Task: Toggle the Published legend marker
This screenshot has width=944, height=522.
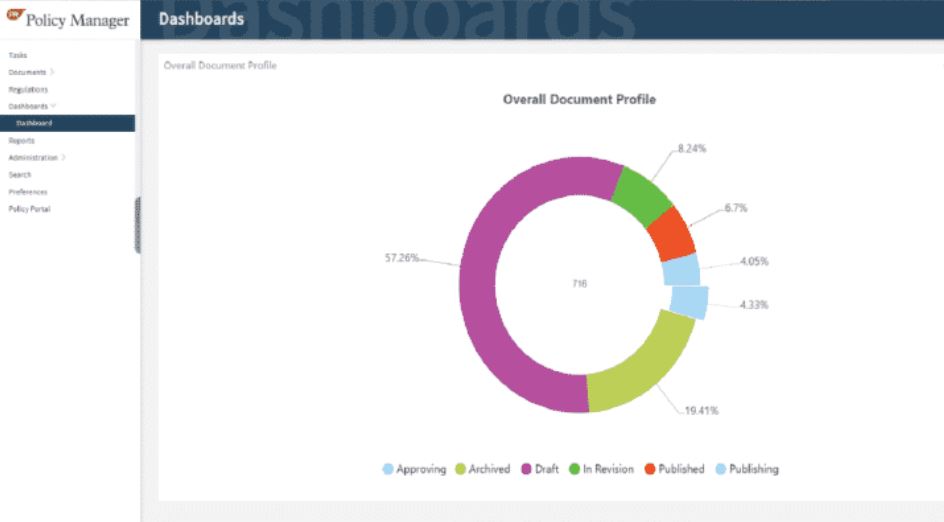Action: tap(650, 469)
